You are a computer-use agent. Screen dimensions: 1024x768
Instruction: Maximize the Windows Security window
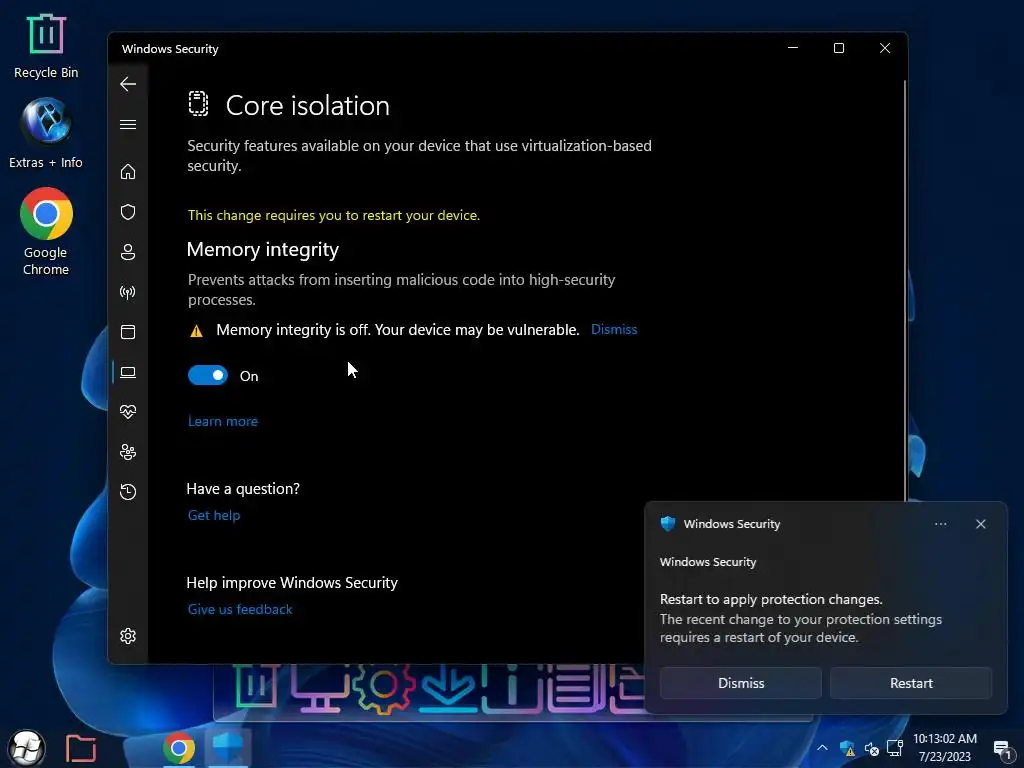click(839, 48)
